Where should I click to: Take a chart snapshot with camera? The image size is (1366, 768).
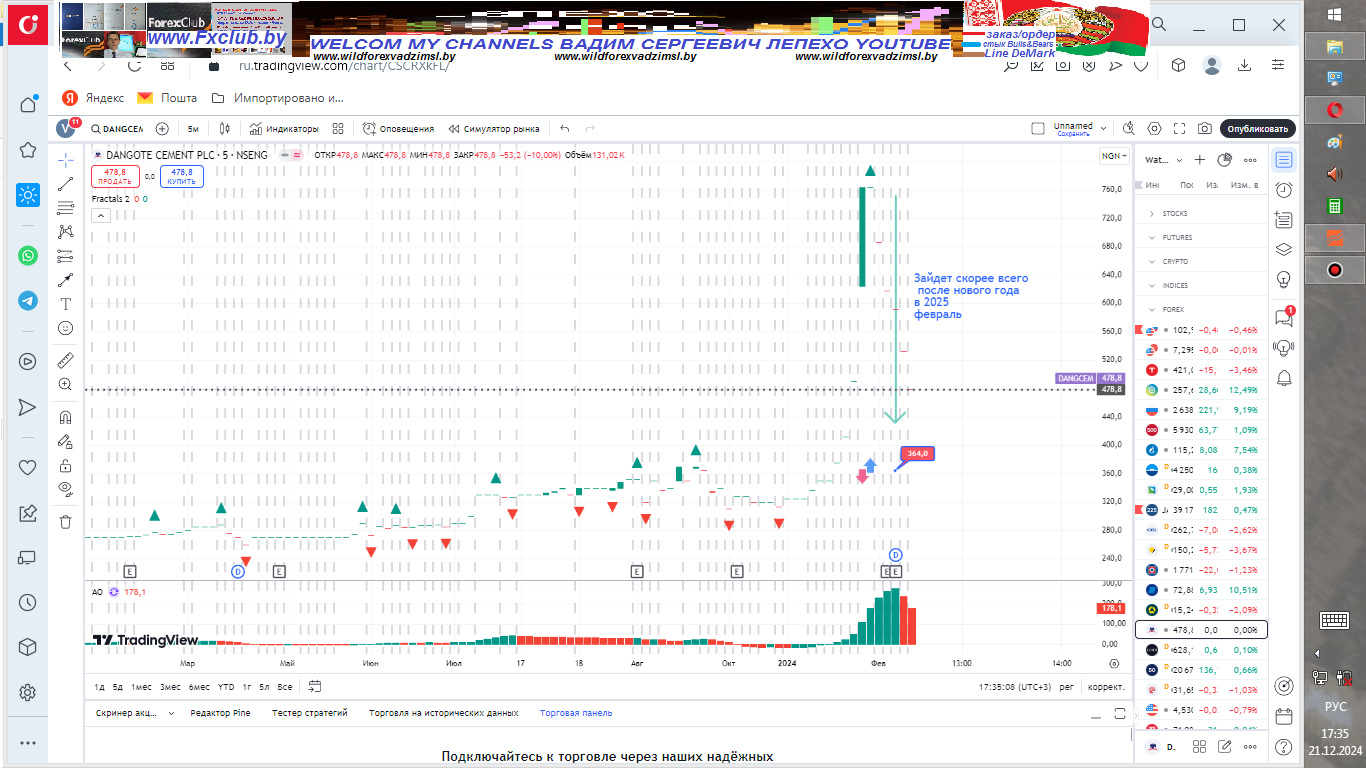tap(1205, 129)
